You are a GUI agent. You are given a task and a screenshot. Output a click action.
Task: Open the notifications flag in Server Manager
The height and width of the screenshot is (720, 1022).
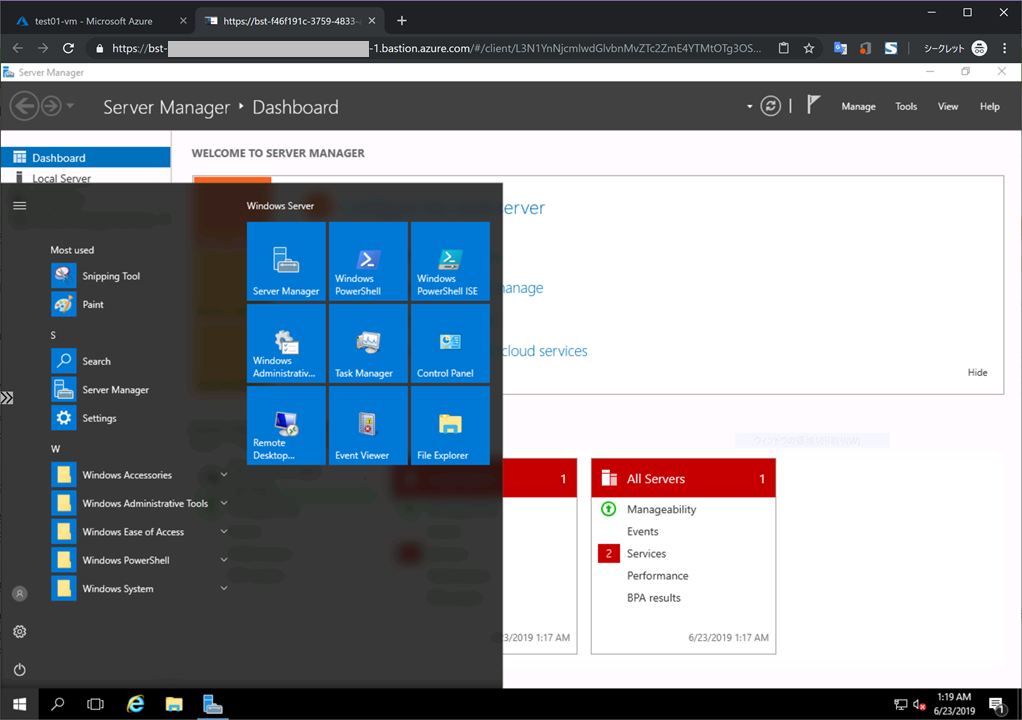coord(813,105)
